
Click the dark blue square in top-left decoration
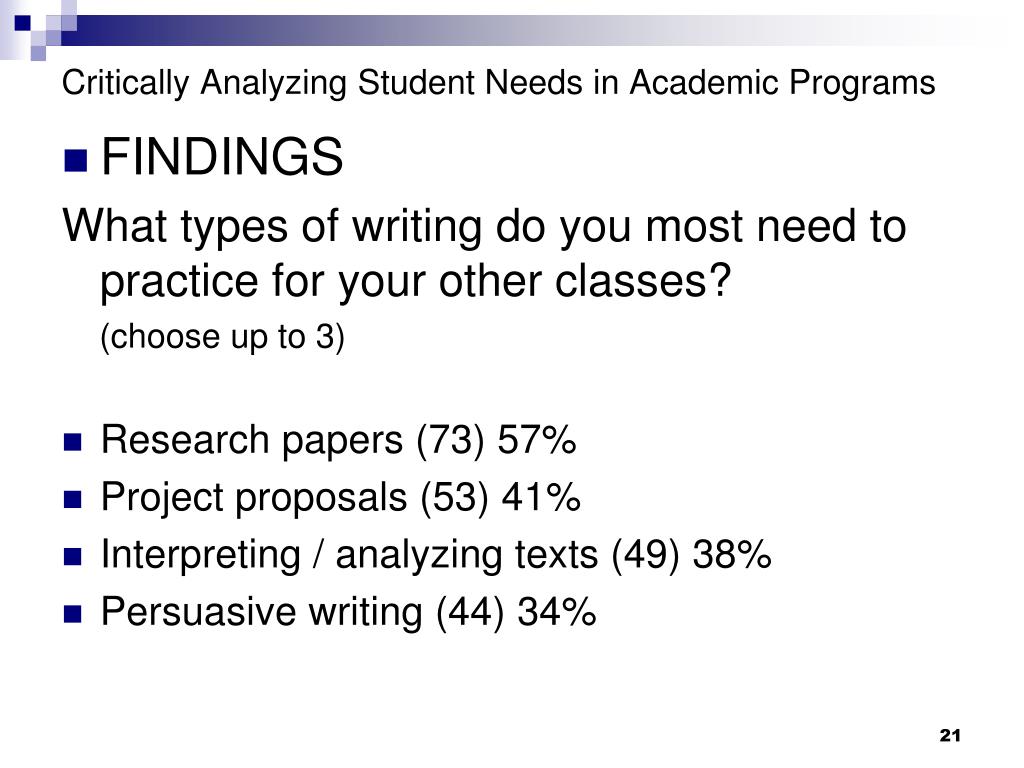[x=22, y=23]
